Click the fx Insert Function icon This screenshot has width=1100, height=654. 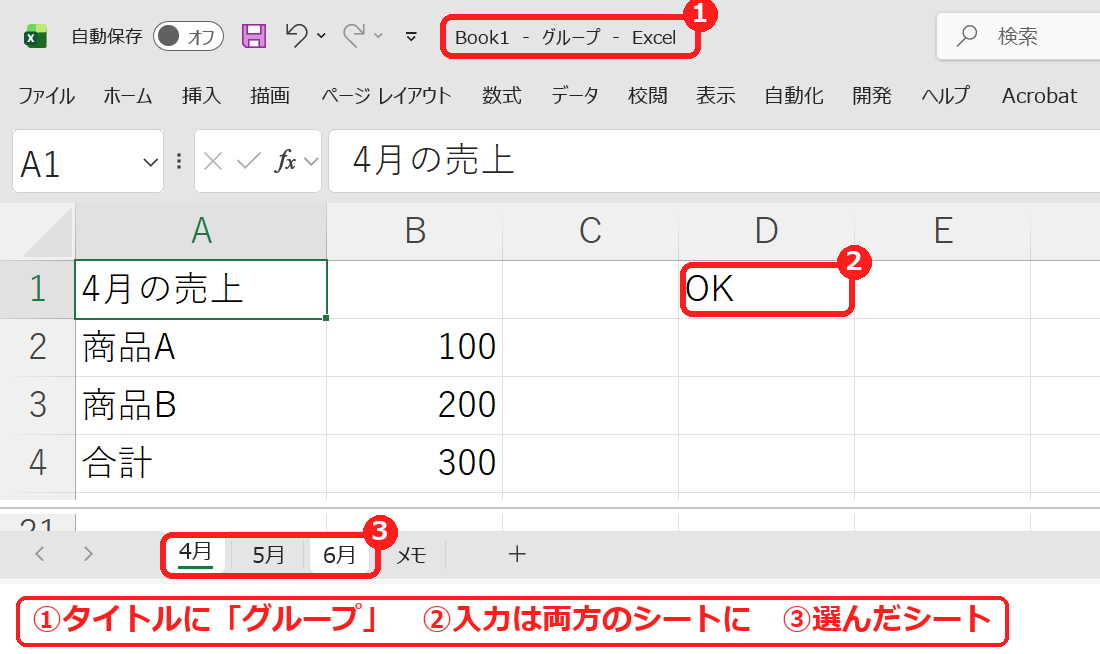pos(285,161)
